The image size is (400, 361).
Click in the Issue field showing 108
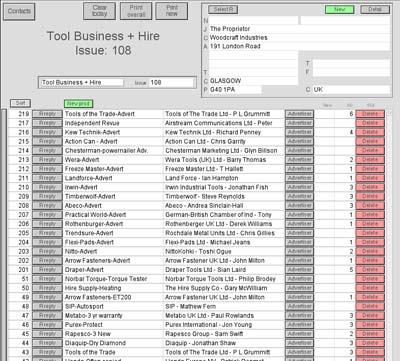(171, 82)
